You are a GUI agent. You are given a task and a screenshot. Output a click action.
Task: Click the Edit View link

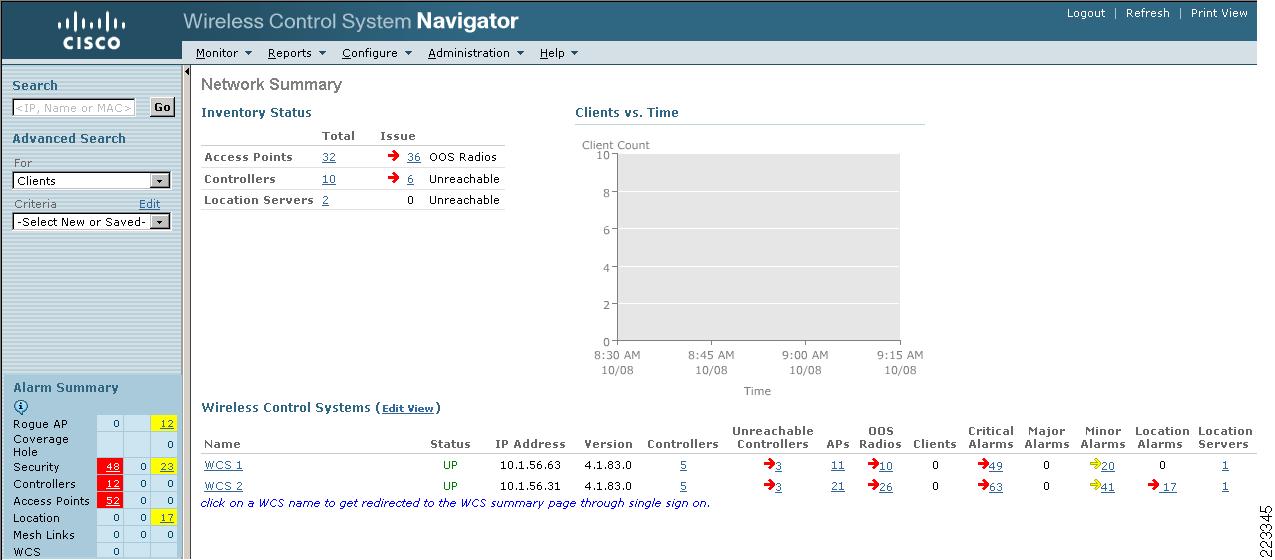(408, 409)
